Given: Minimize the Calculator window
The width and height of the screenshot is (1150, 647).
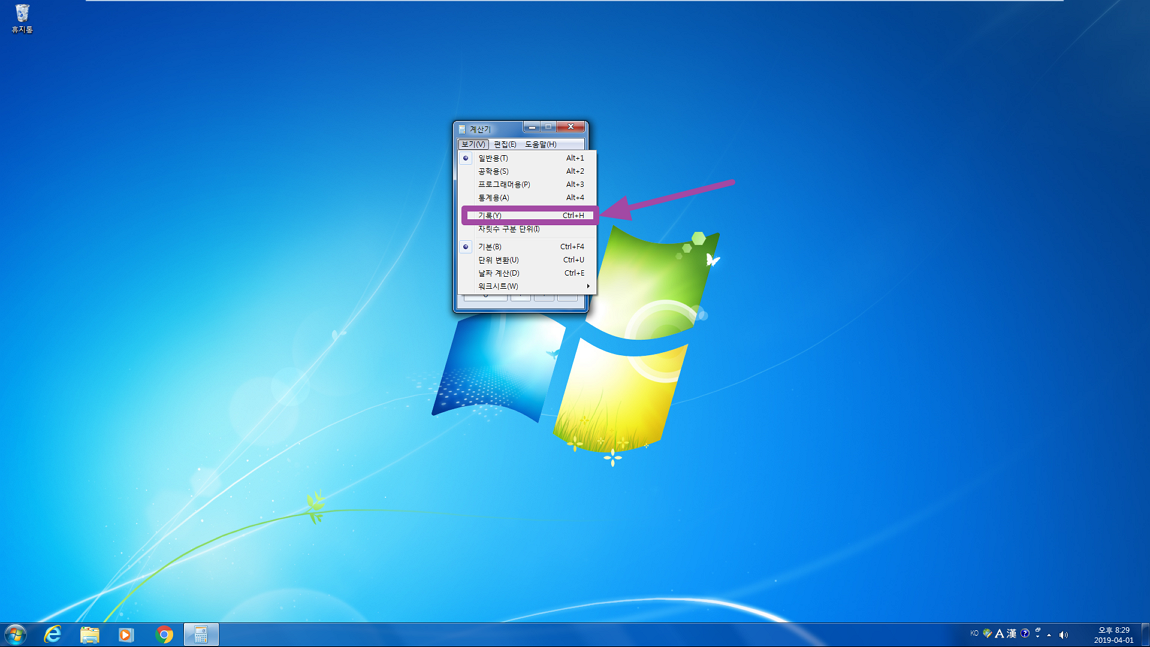Looking at the screenshot, I should 532,127.
